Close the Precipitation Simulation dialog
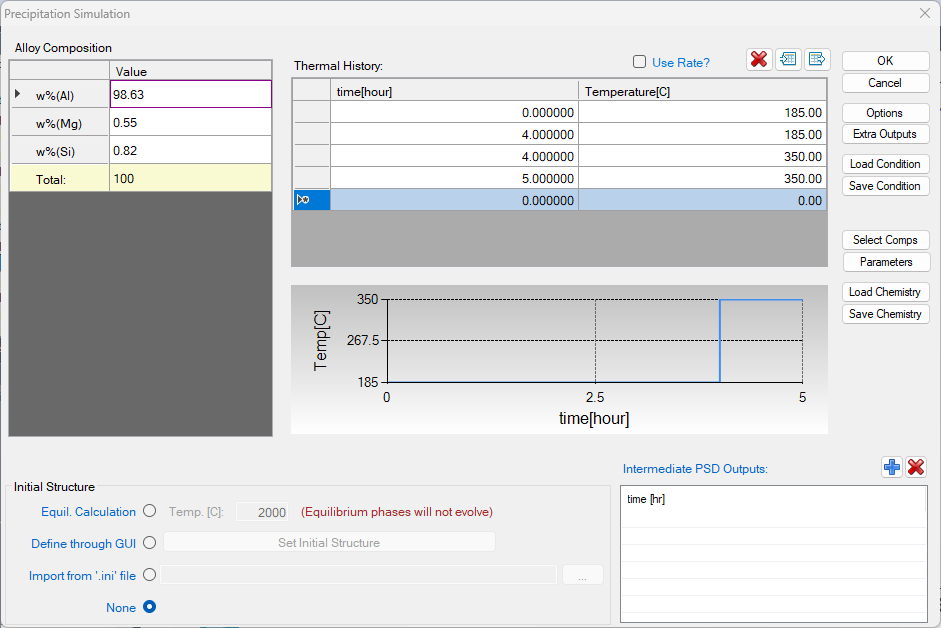941x628 pixels. 924,14
